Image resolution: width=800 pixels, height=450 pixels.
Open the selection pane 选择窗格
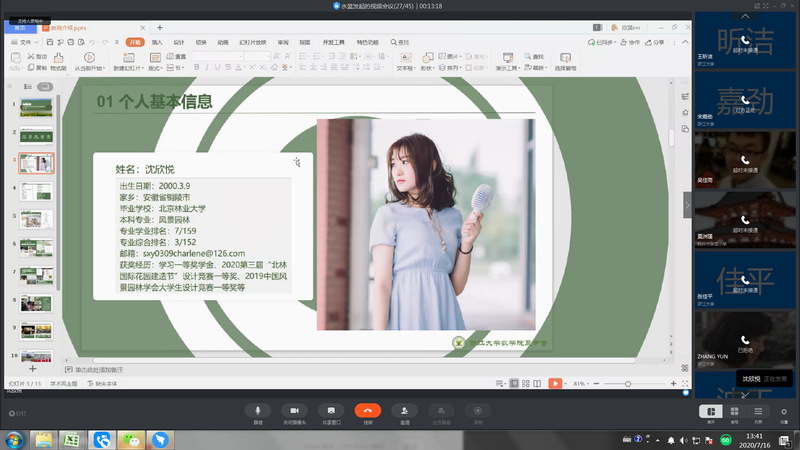(565, 61)
